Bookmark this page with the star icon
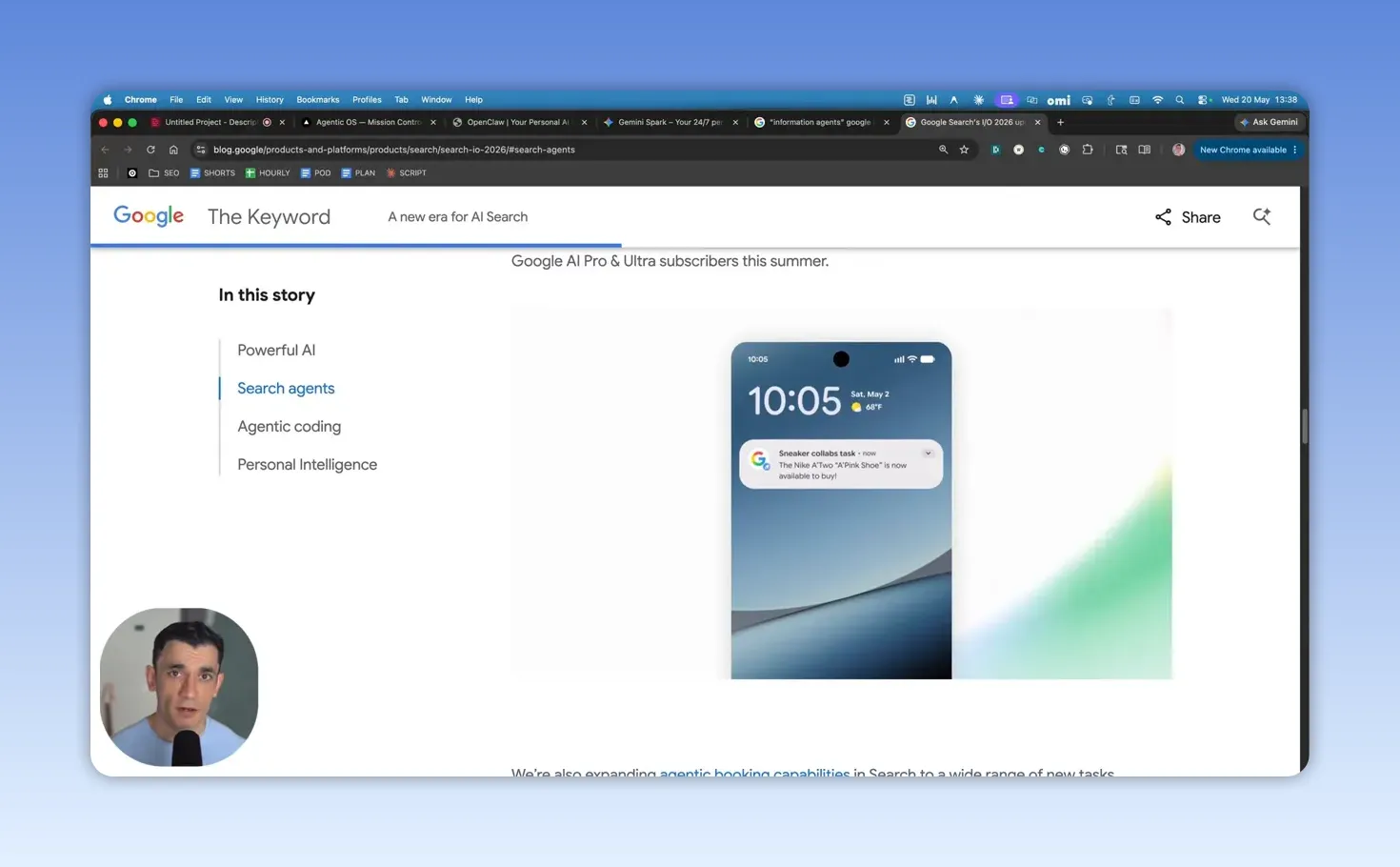1400x867 pixels. click(x=964, y=150)
